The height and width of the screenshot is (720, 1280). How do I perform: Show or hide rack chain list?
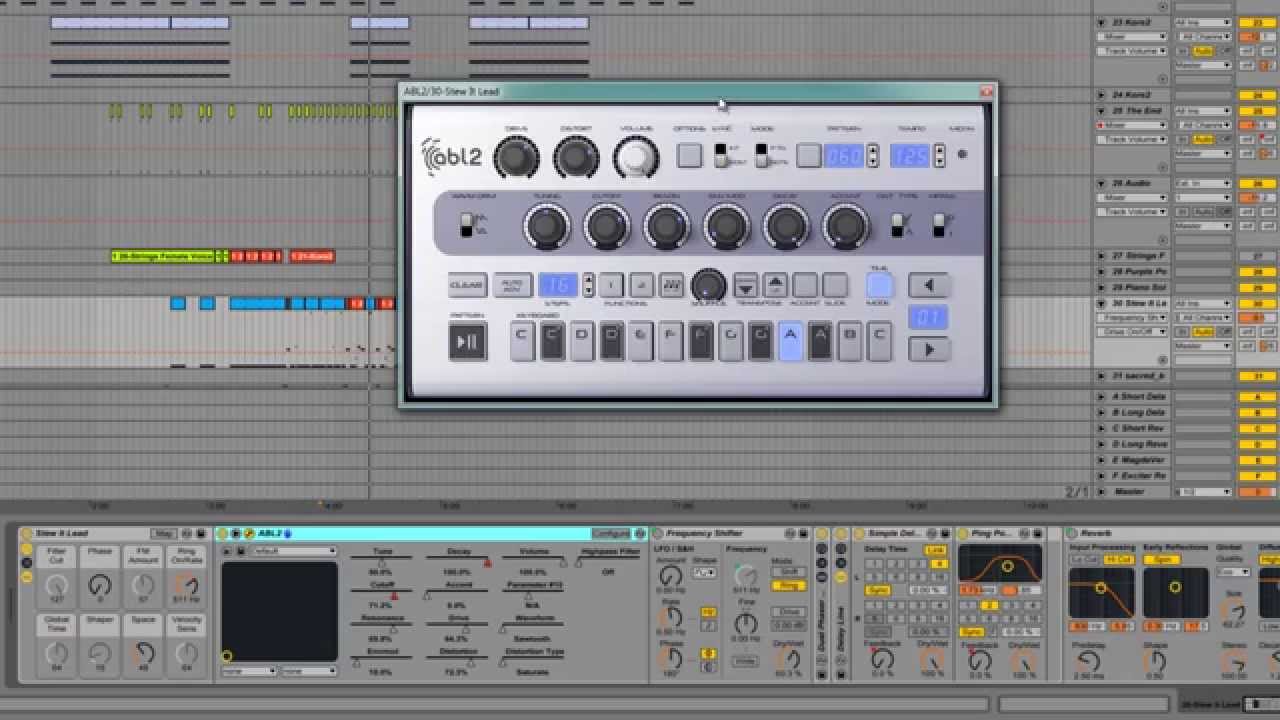26,563
